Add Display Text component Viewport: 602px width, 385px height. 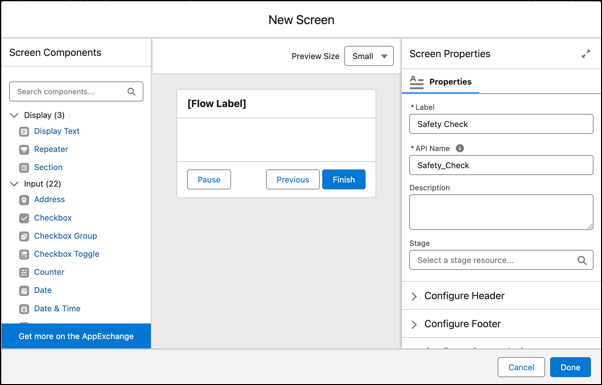click(56, 131)
